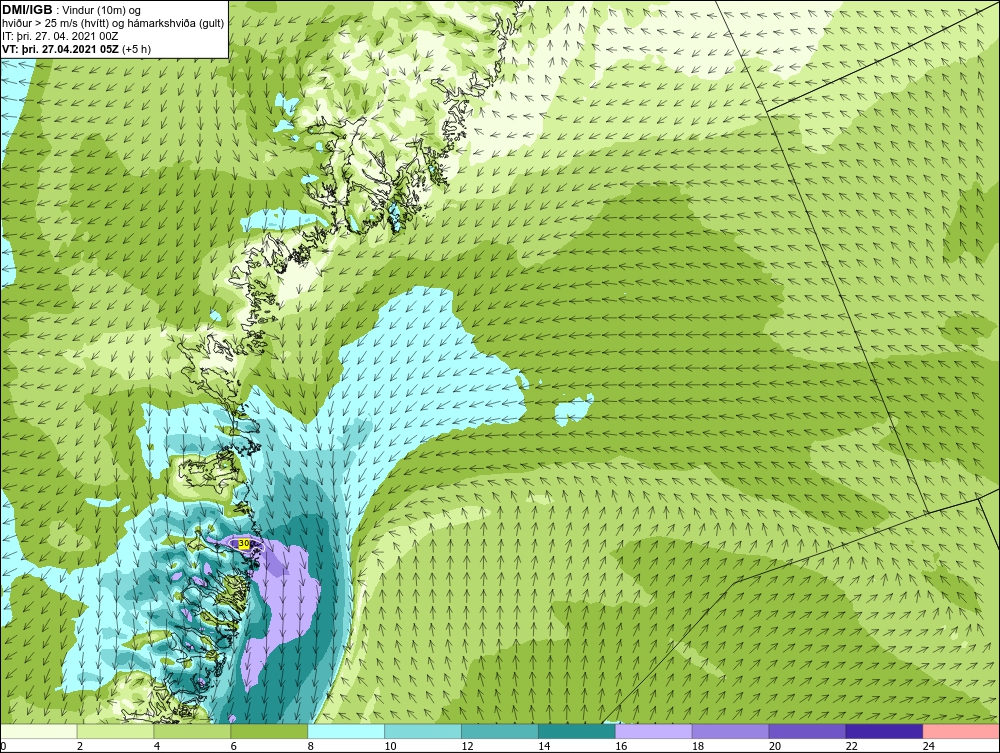Click the yellow 30 gust label
The image size is (1000, 753).
pos(244,544)
